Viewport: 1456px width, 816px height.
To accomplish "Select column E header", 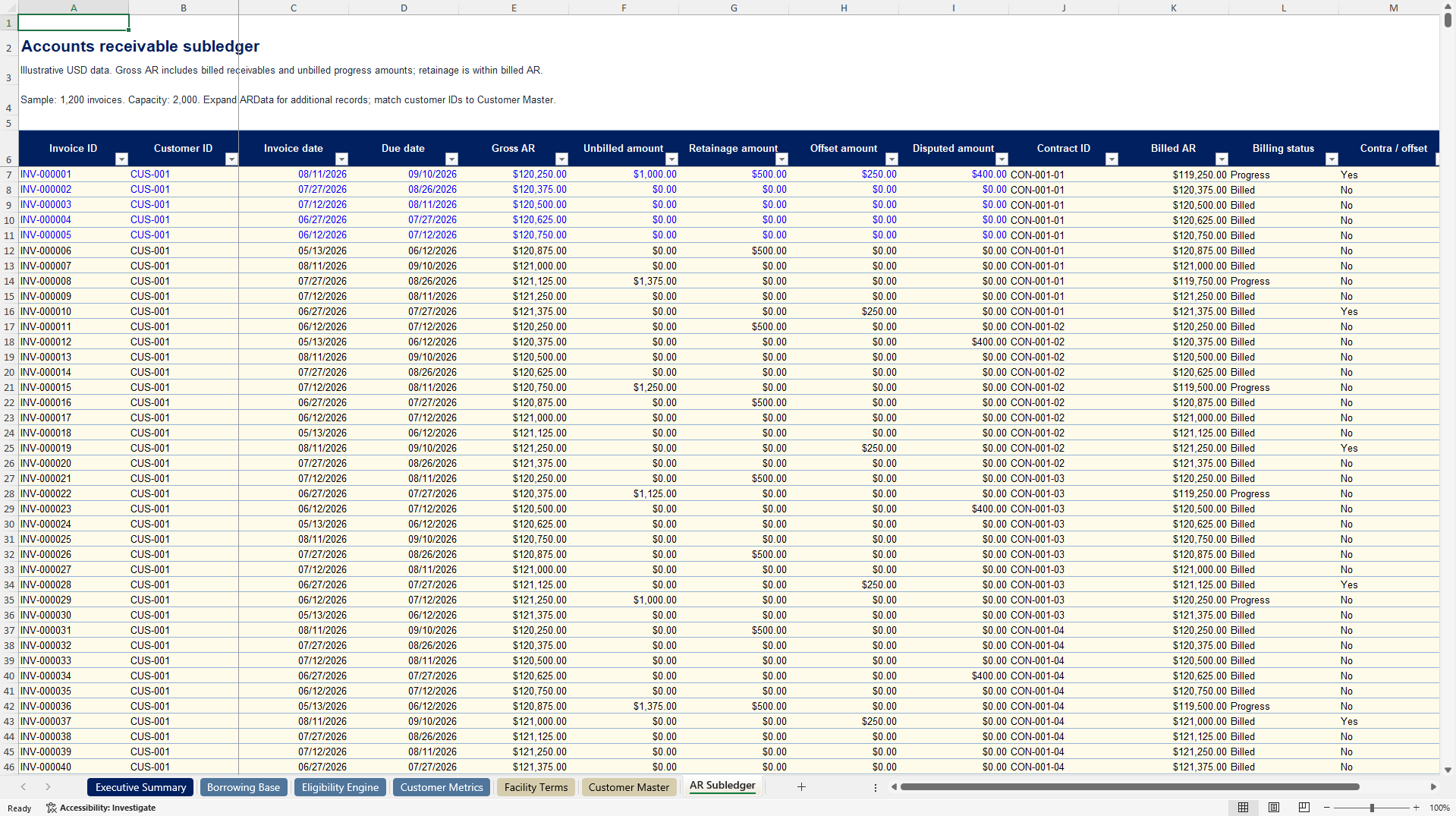I will (514, 8).
